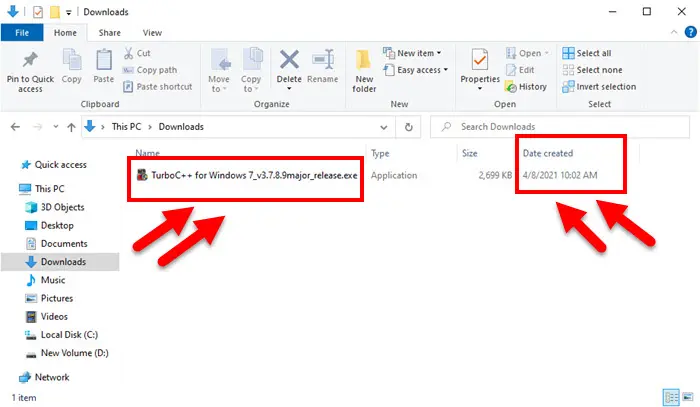The image size is (700, 407).
Task: Open recent locations dropdown arrow
Action: (55, 127)
